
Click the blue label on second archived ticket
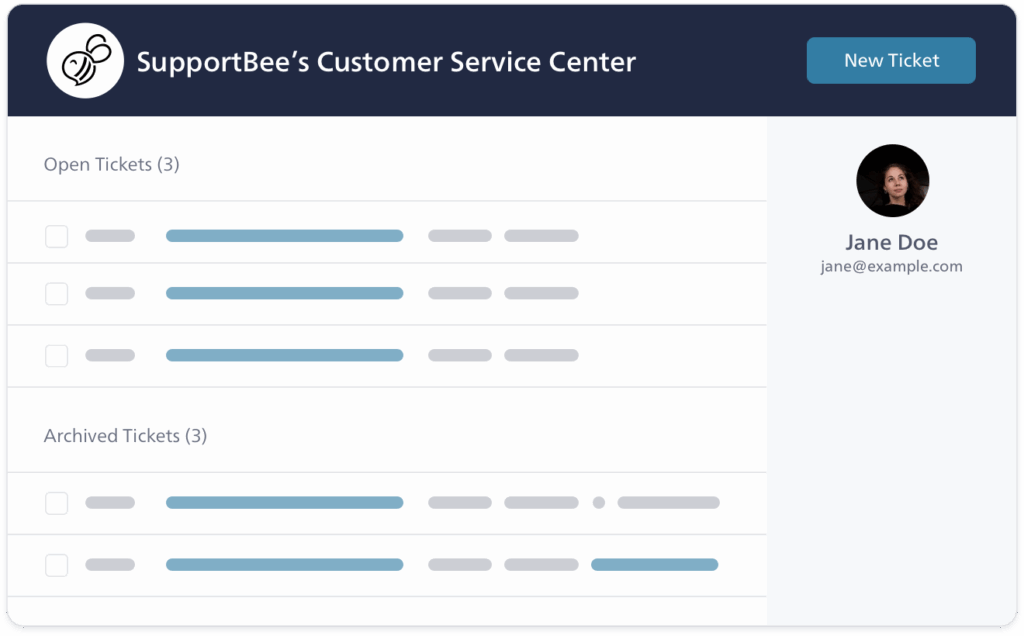coord(654,565)
